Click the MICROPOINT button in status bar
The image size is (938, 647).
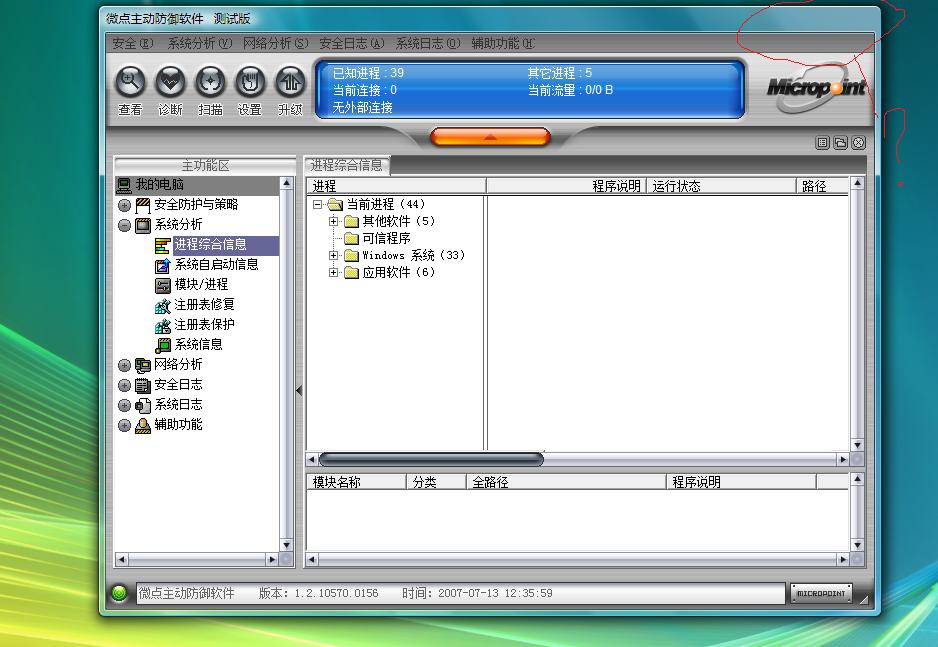820,593
